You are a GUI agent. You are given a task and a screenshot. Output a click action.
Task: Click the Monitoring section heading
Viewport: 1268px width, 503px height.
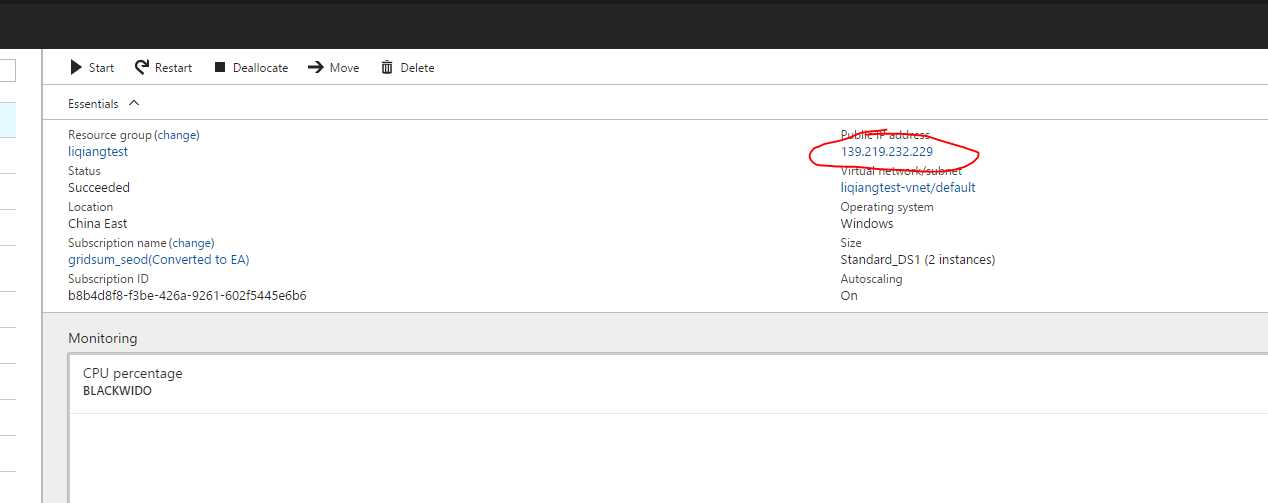pos(103,338)
